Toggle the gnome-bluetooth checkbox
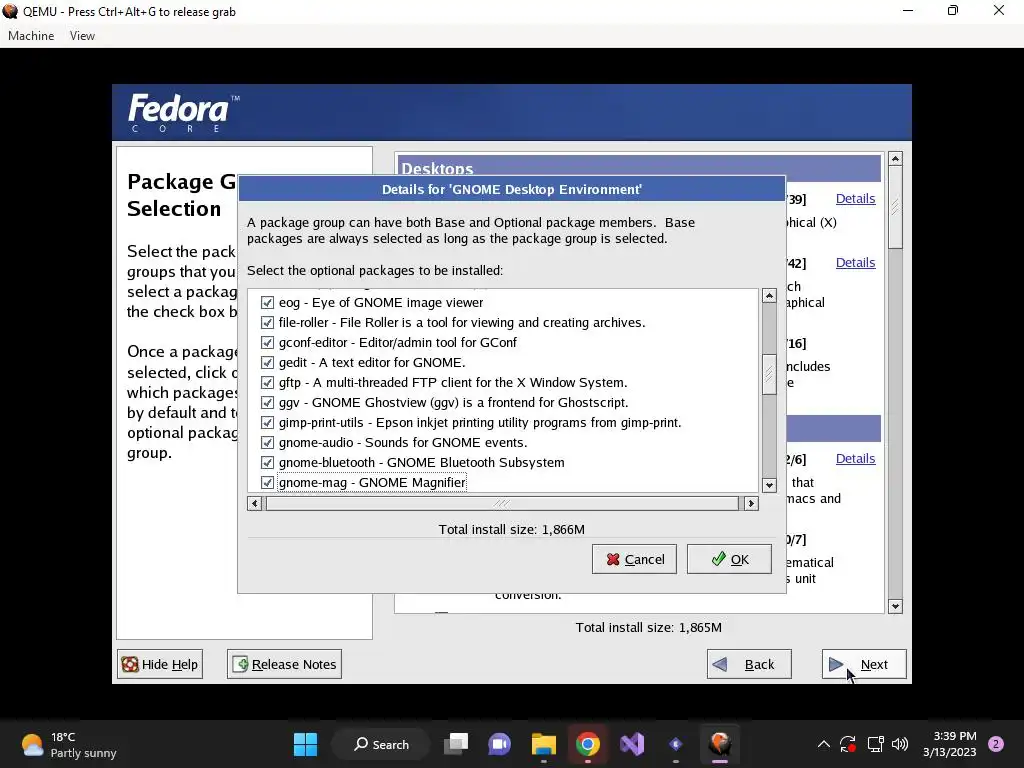The width and height of the screenshot is (1024, 768). (x=267, y=462)
